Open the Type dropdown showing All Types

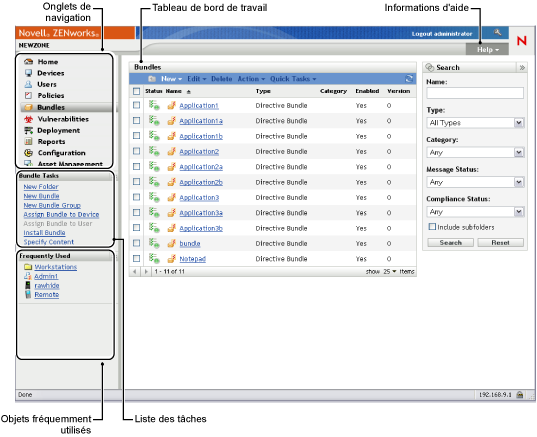[475, 123]
